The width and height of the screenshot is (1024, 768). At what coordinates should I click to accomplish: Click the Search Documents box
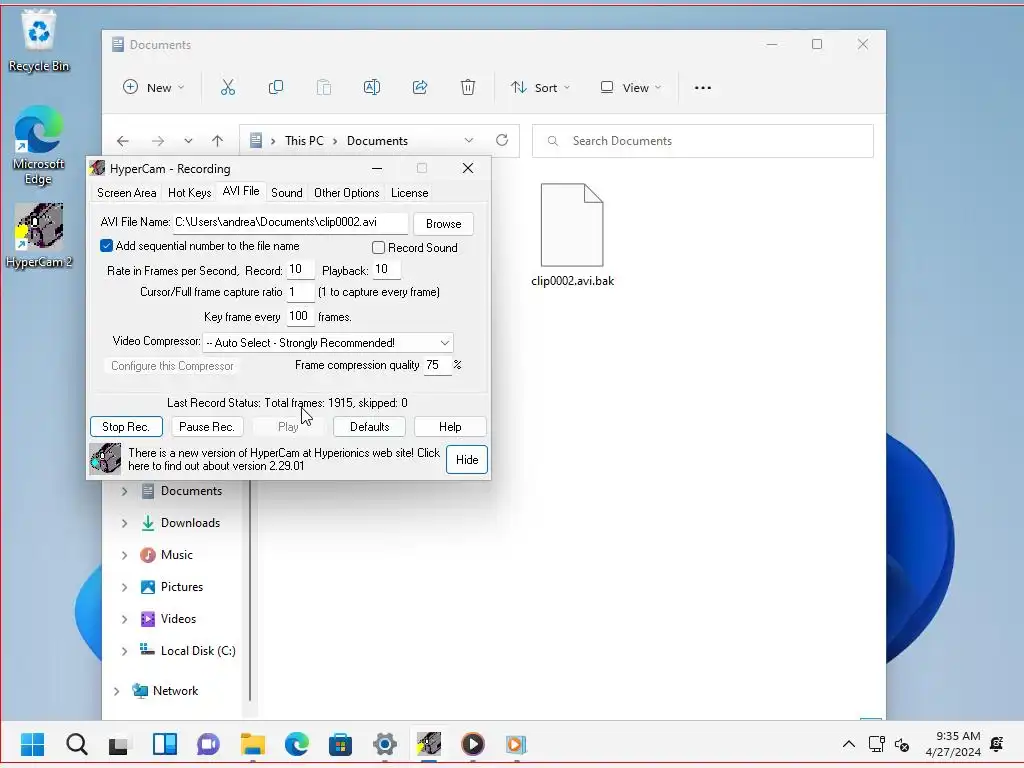(703, 141)
